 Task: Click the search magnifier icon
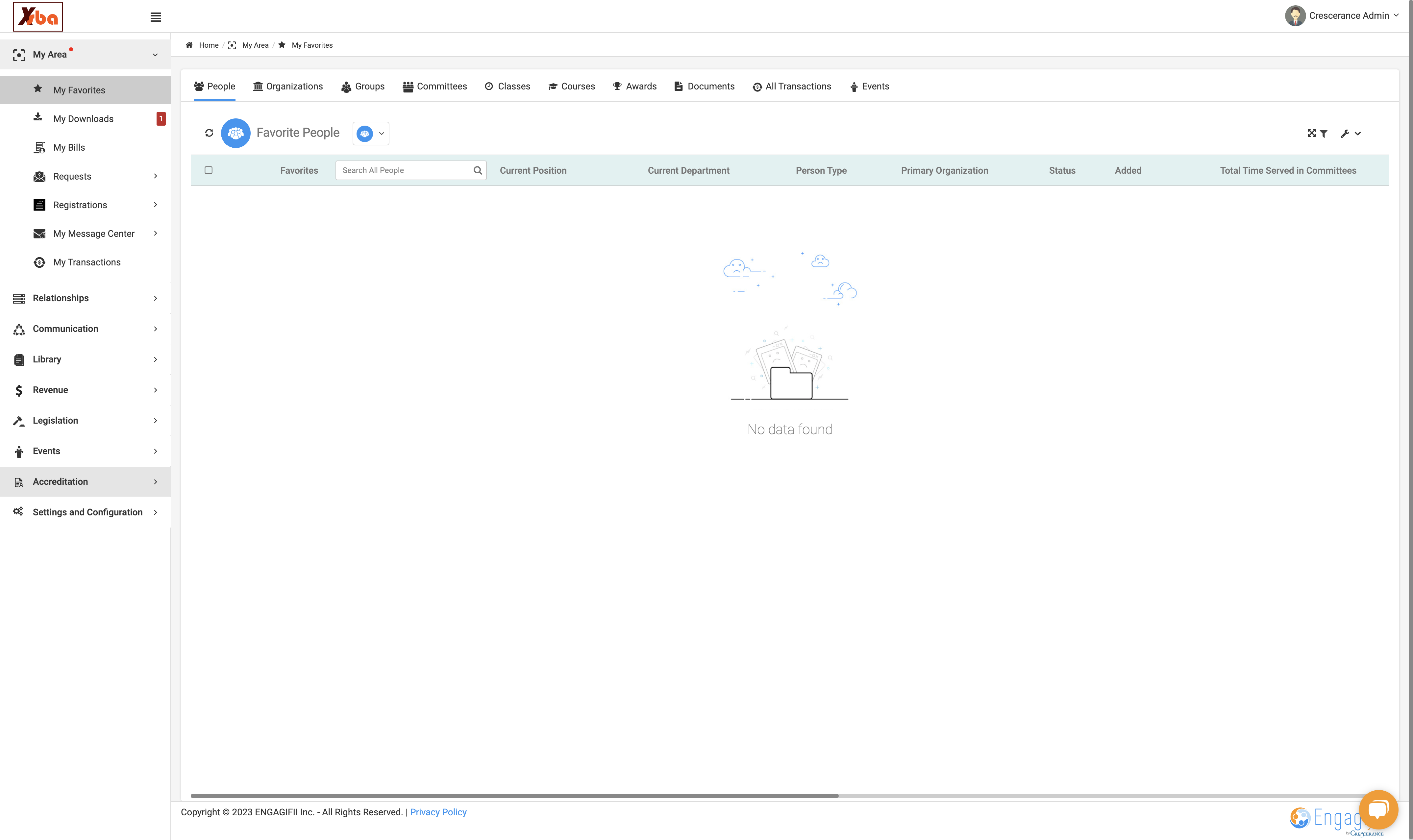click(x=478, y=170)
